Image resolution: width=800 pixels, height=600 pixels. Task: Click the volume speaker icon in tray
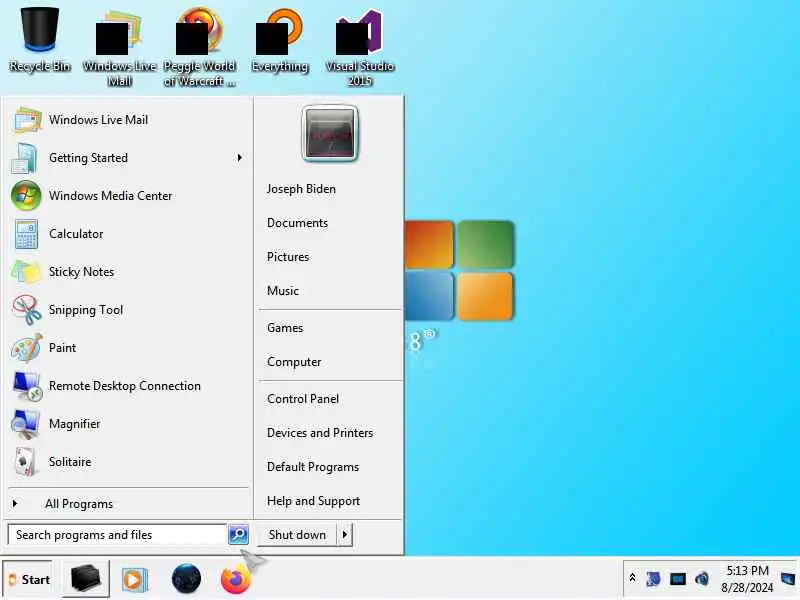point(702,579)
